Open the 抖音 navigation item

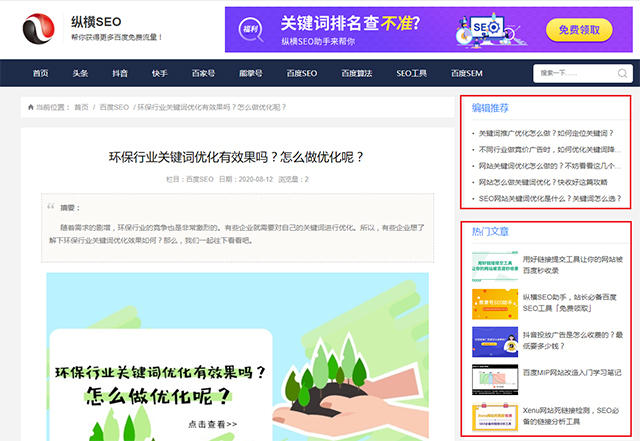(x=120, y=73)
